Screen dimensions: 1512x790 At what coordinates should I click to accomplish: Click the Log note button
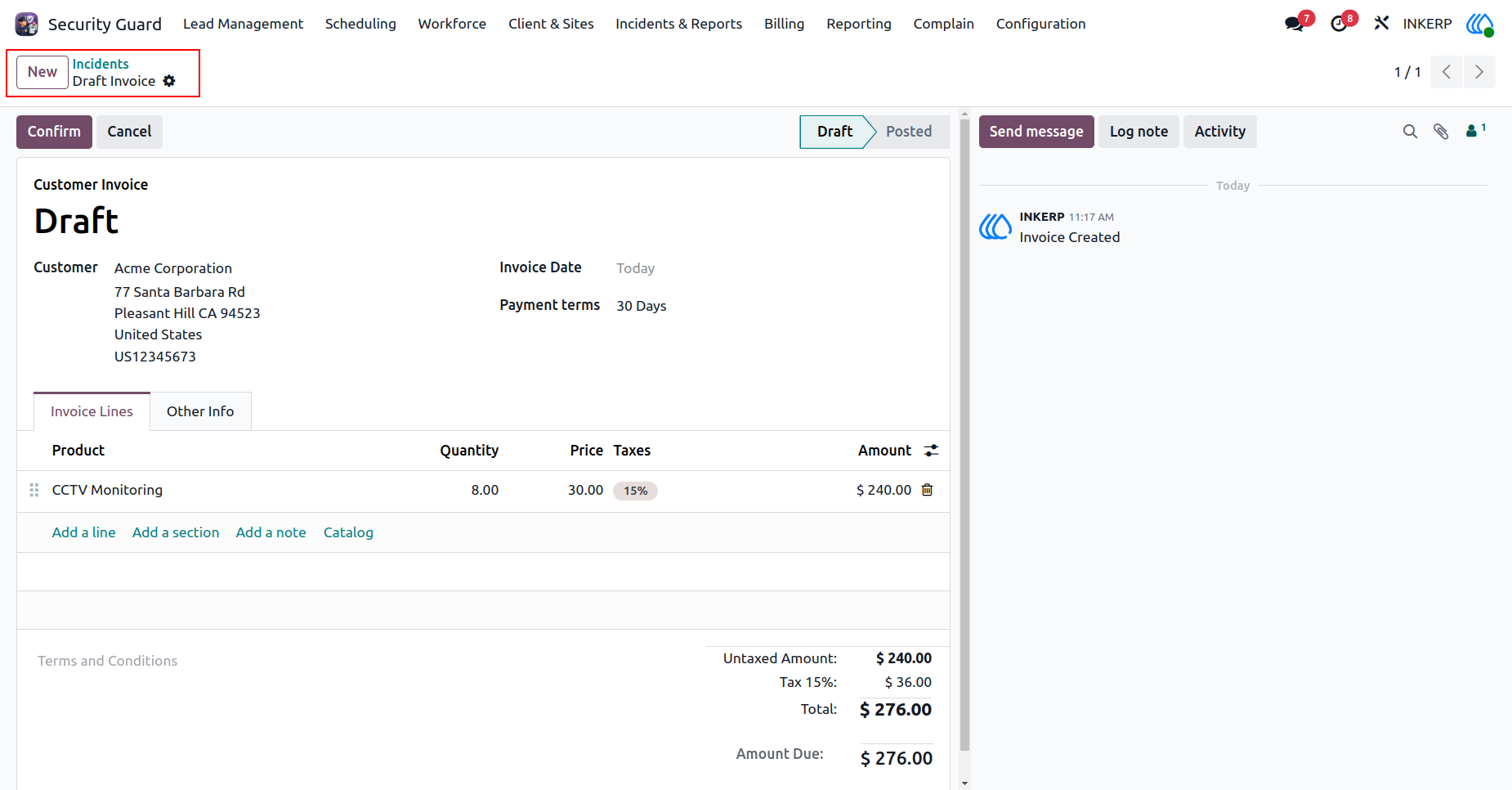pos(1138,132)
